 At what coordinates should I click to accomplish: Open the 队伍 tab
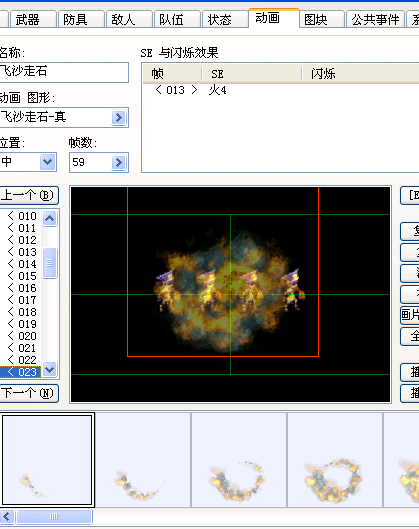(x=177, y=19)
